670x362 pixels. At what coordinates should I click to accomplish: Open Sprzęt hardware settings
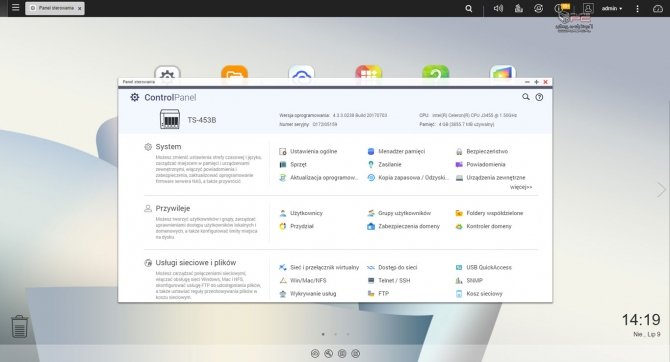[293, 165]
